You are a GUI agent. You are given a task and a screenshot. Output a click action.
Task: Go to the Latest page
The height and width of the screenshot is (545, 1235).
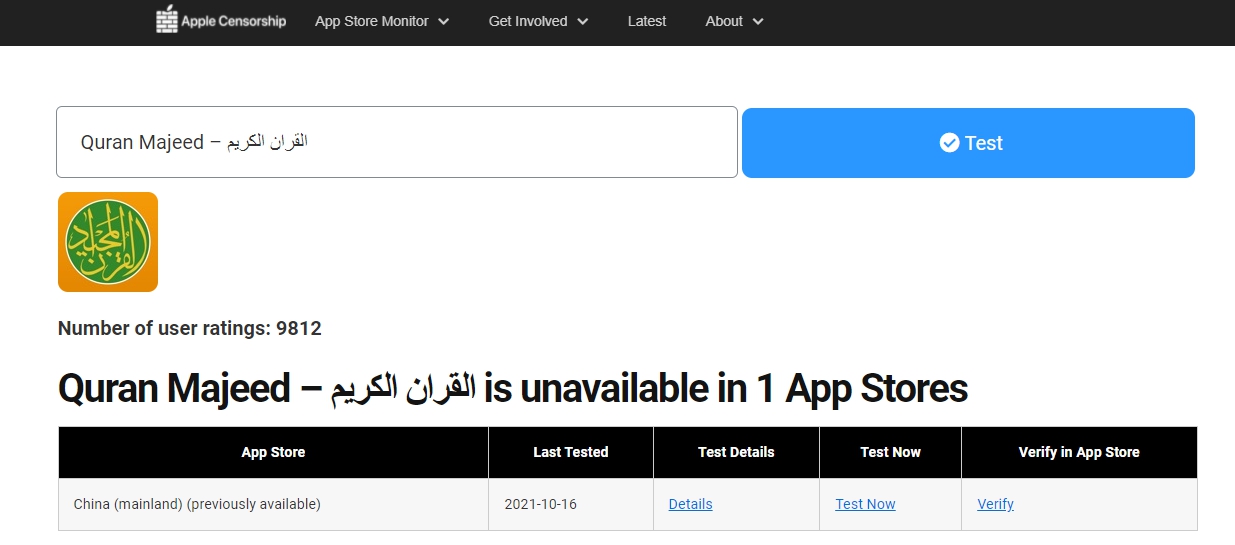tap(647, 21)
